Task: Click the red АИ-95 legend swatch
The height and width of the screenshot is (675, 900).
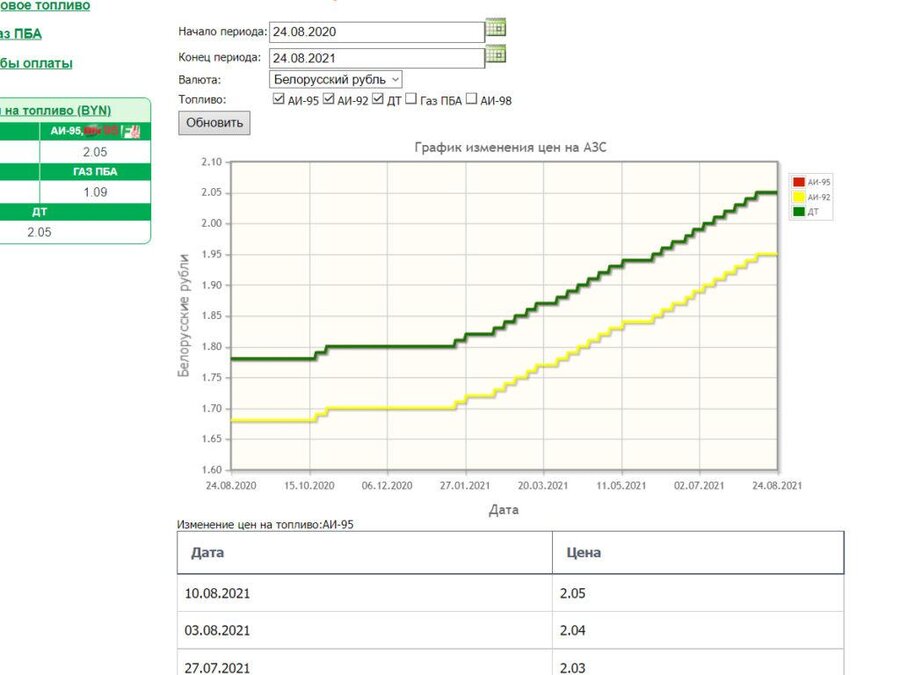Action: (798, 182)
